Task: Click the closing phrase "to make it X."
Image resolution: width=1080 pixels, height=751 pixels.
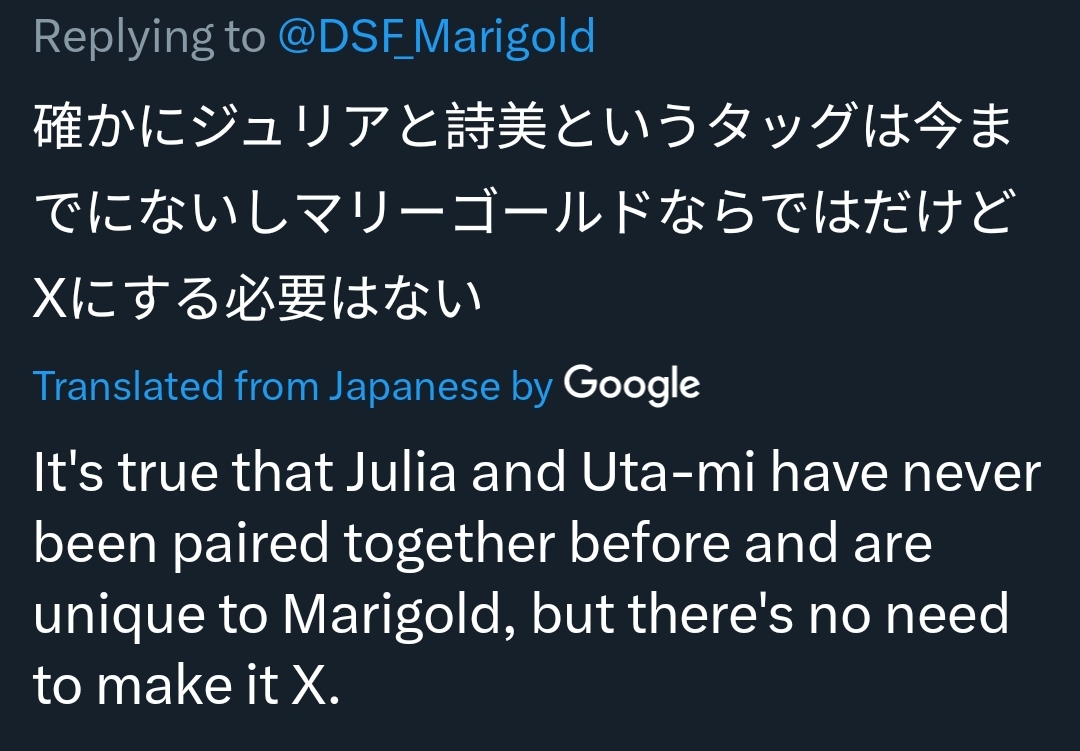Action: point(186,686)
